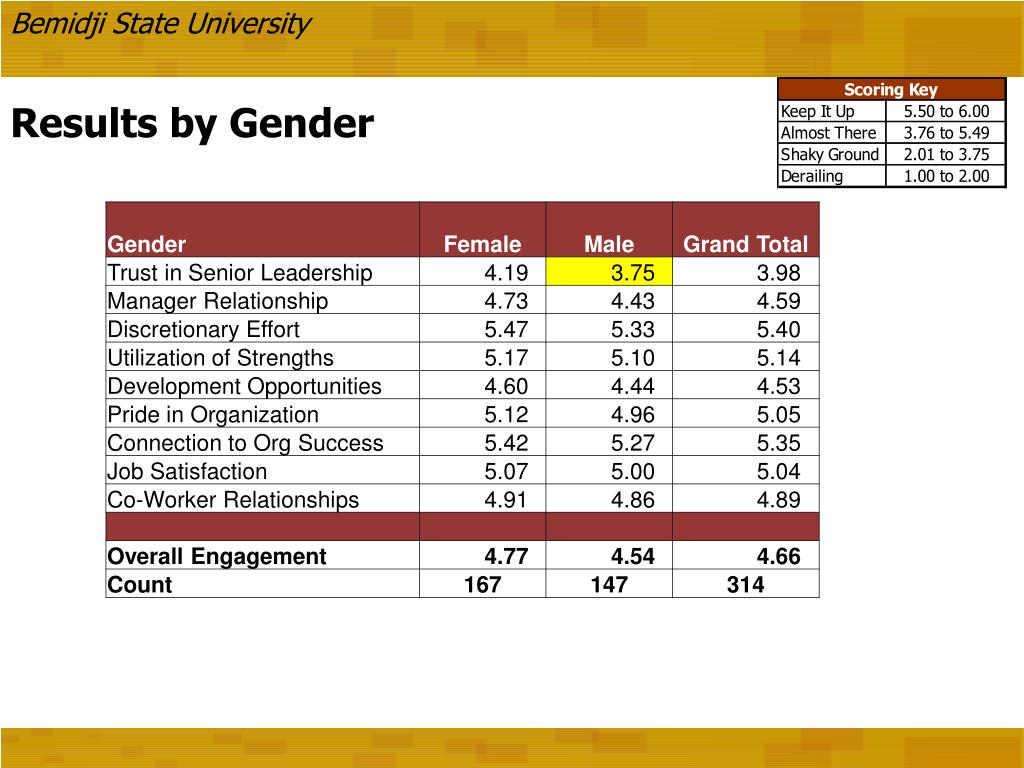The image size is (1024, 768).
Task: Click the Female value 4.73
Action: (x=505, y=301)
